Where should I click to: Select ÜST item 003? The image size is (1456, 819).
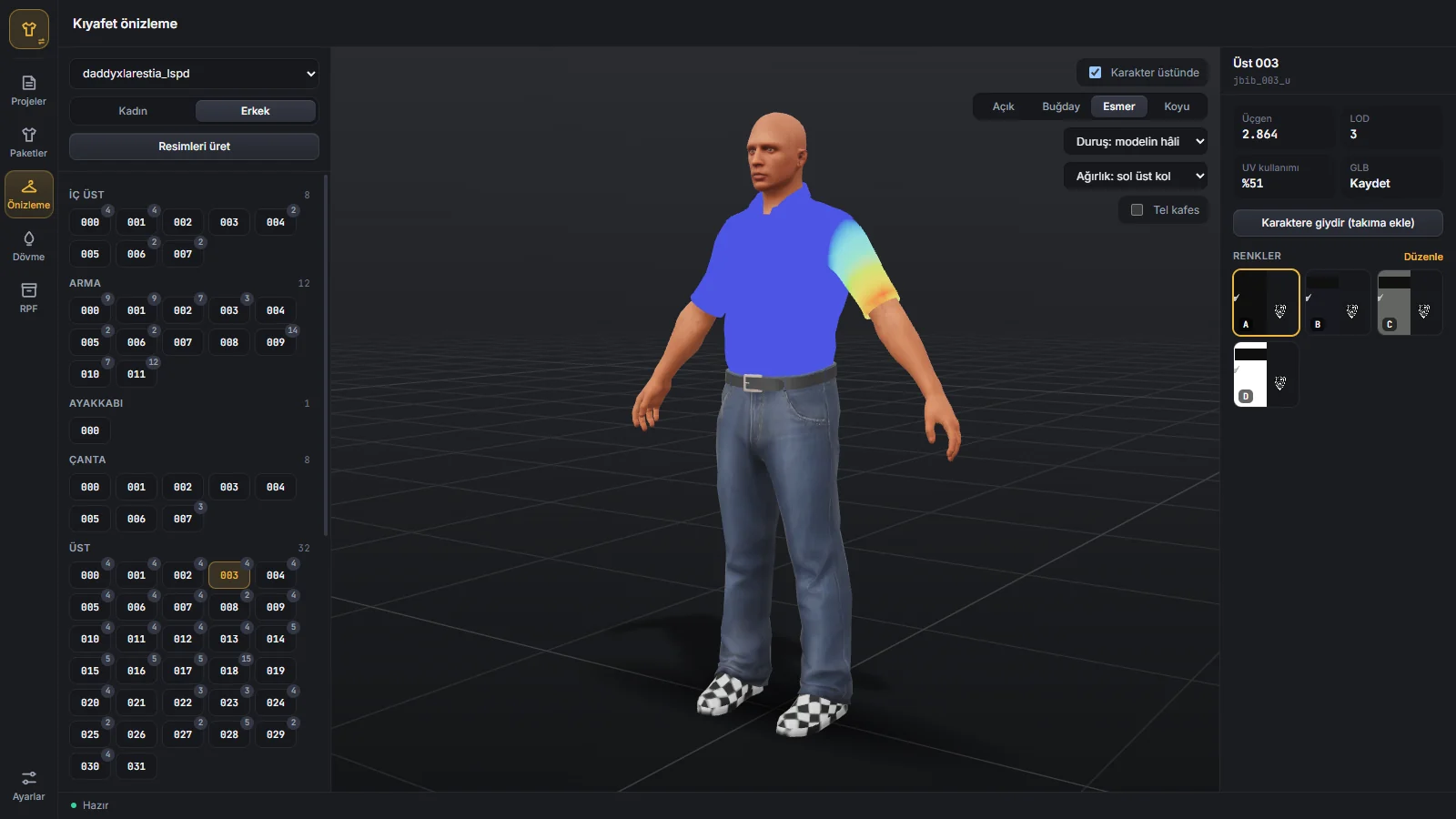point(229,575)
